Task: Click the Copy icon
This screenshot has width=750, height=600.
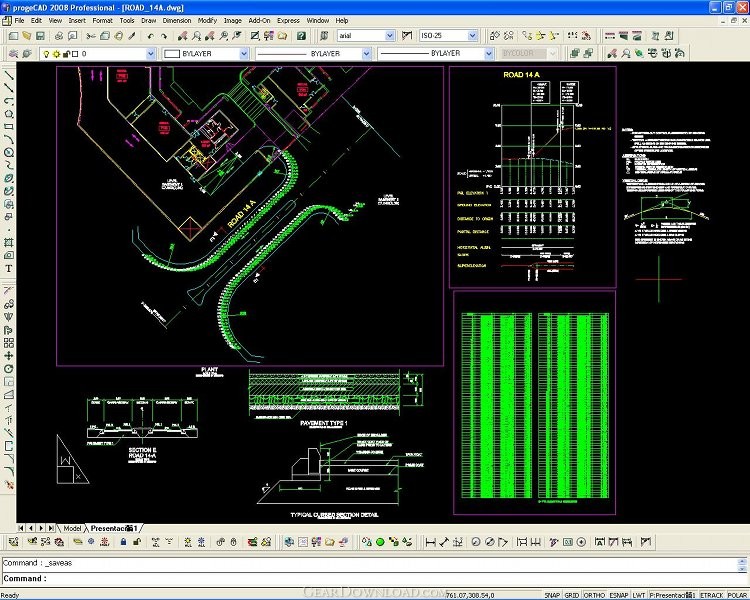Action: (x=105, y=36)
